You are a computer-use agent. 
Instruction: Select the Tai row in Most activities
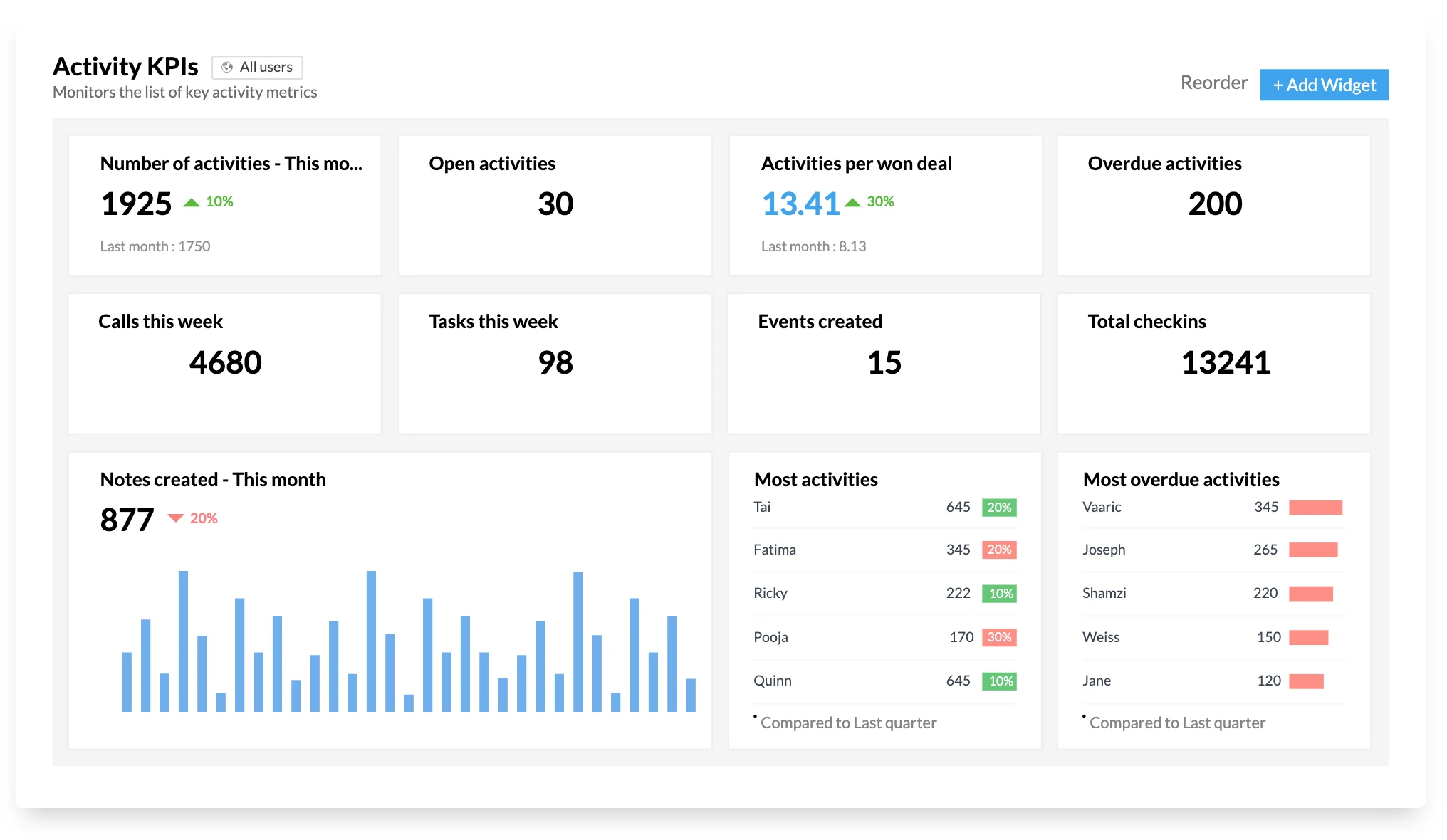[885, 507]
